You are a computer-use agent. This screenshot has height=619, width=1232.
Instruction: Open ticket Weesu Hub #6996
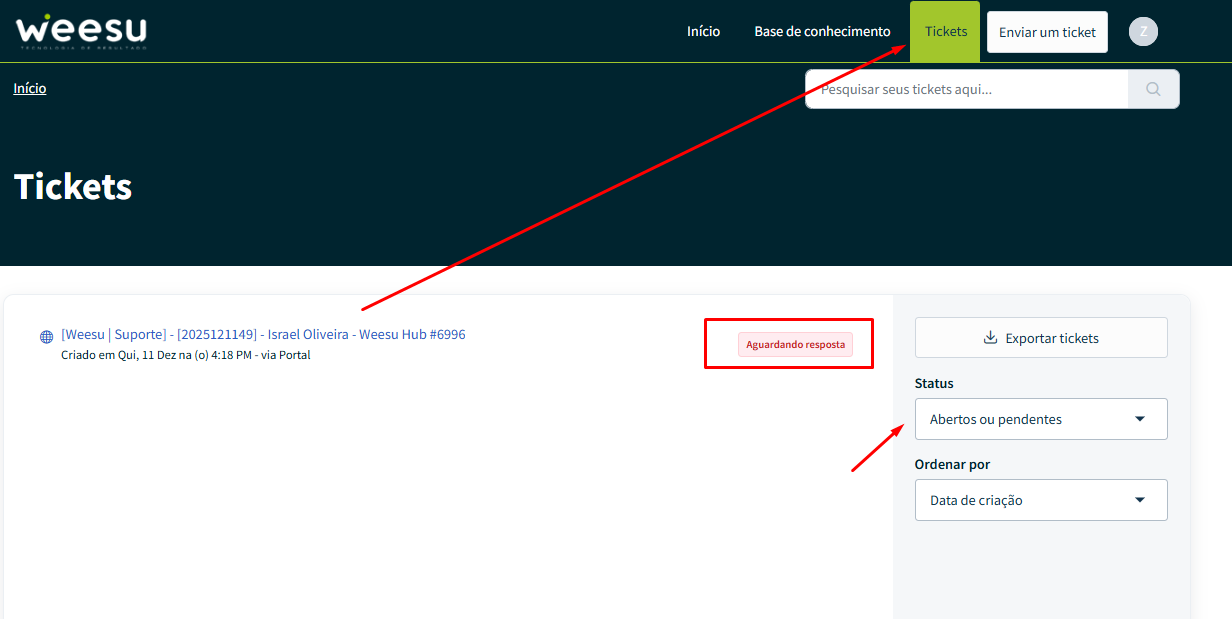(263, 334)
